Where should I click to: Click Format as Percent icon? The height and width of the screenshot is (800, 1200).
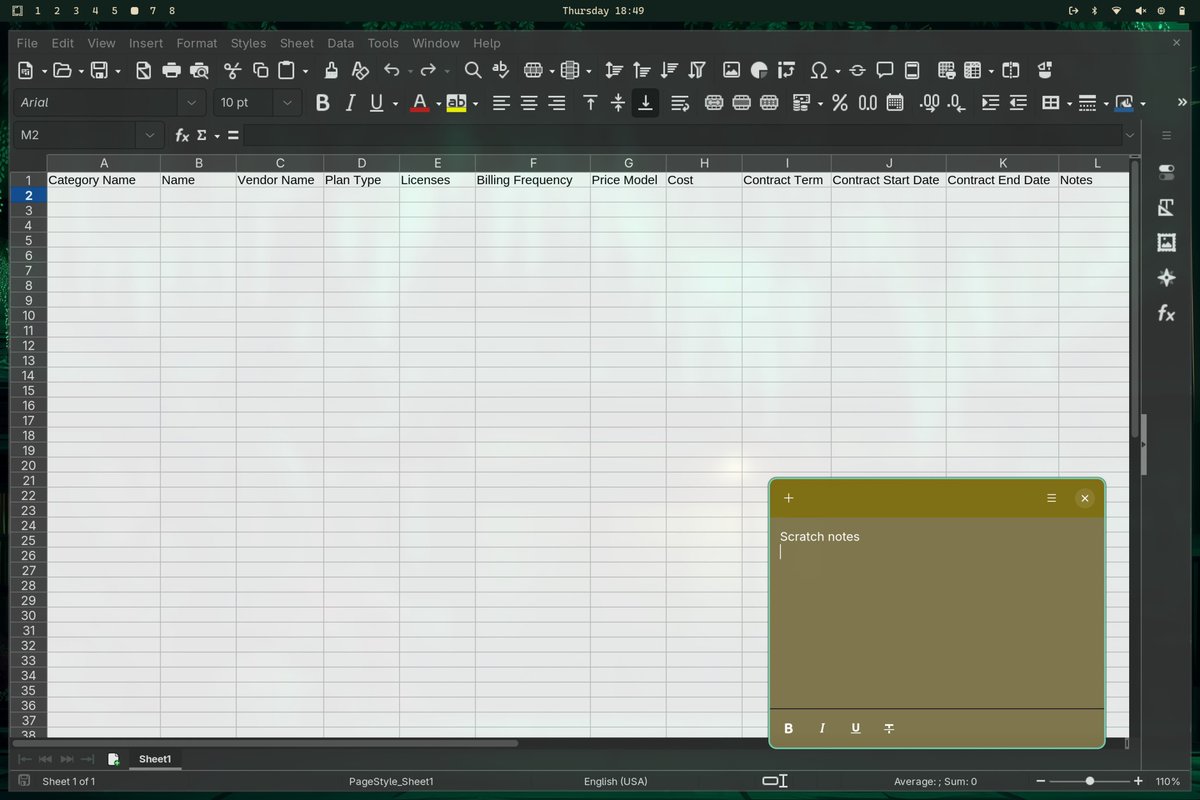[840, 102]
